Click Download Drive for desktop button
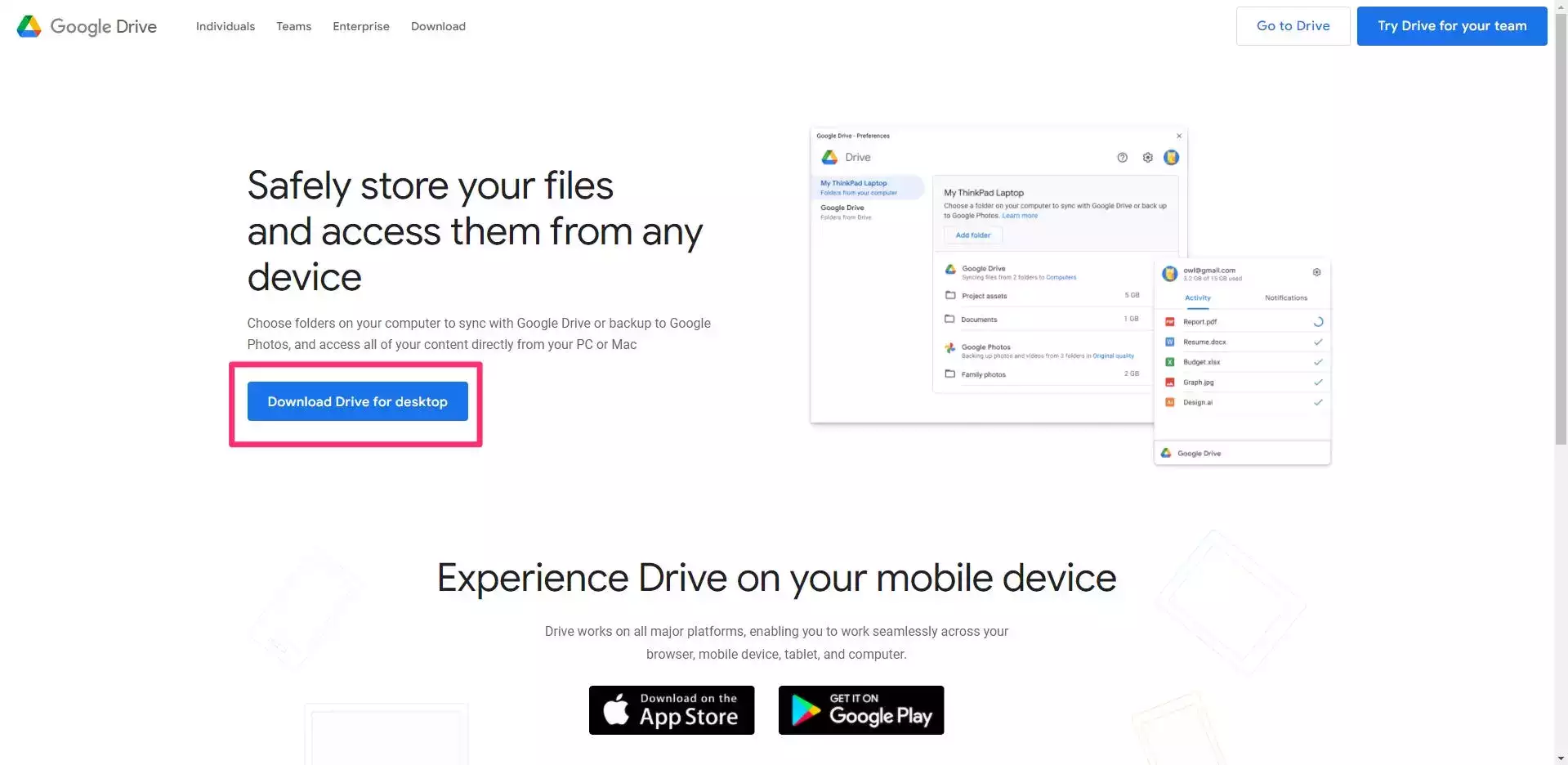1568x765 pixels. (357, 401)
